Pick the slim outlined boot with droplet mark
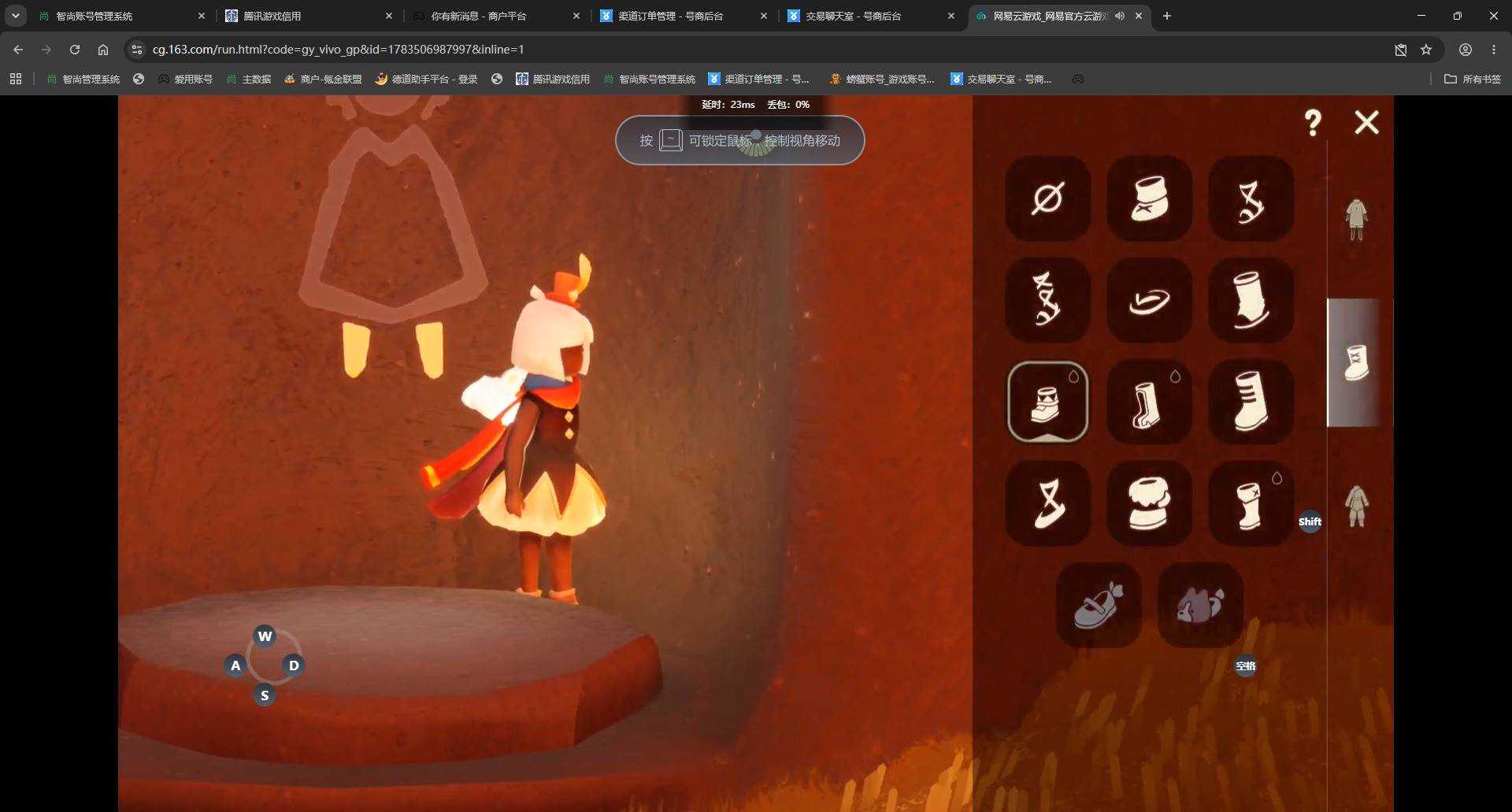The height and width of the screenshot is (812, 1512). pos(1149,402)
